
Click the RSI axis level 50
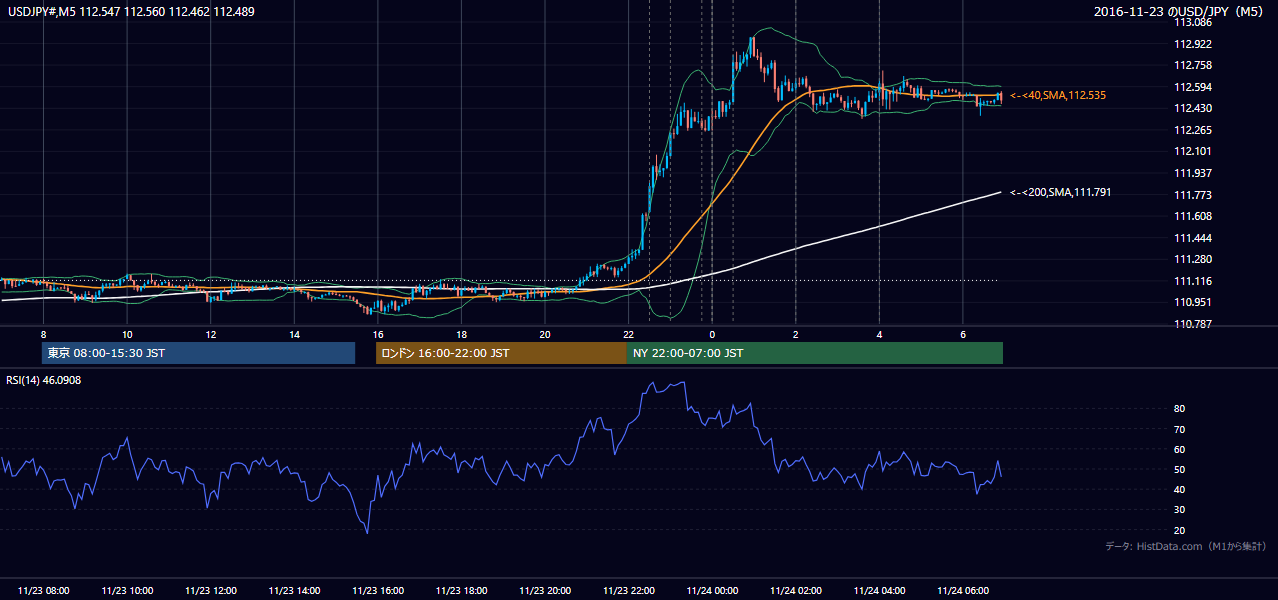point(1179,469)
